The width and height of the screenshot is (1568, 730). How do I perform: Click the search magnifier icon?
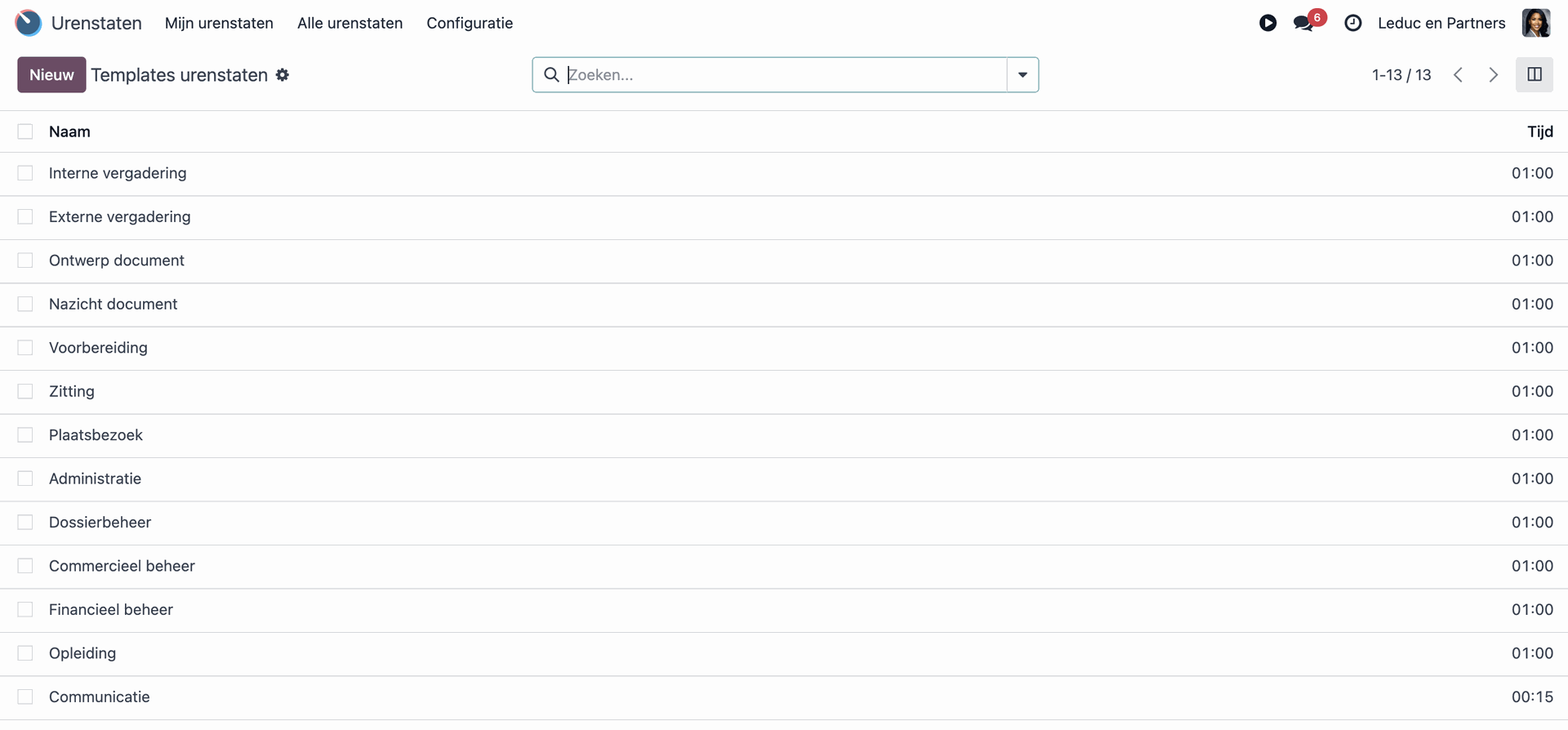point(551,75)
